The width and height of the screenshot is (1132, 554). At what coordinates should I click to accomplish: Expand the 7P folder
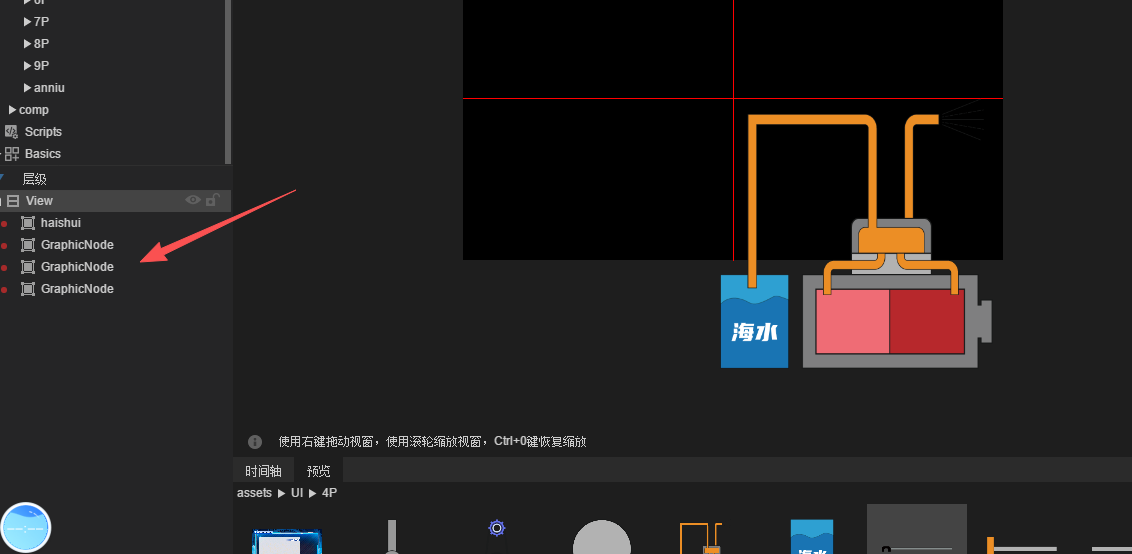click(x=27, y=22)
